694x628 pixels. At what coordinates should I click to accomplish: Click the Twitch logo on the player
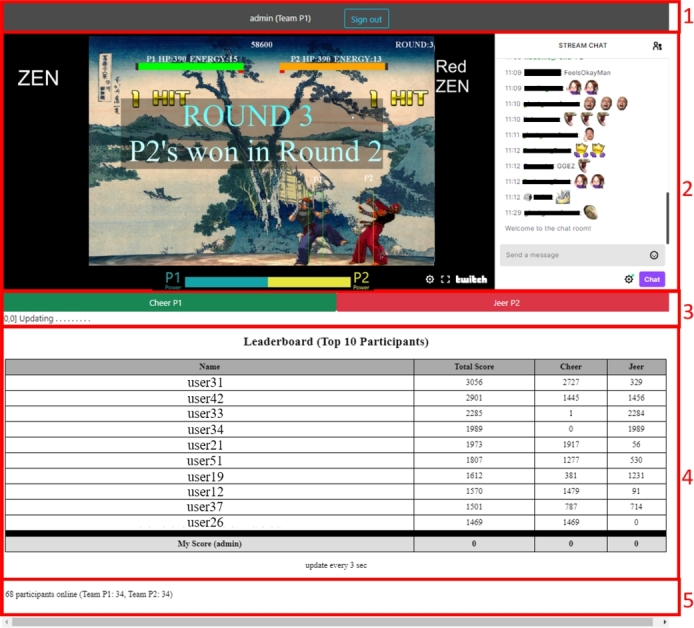coord(471,279)
